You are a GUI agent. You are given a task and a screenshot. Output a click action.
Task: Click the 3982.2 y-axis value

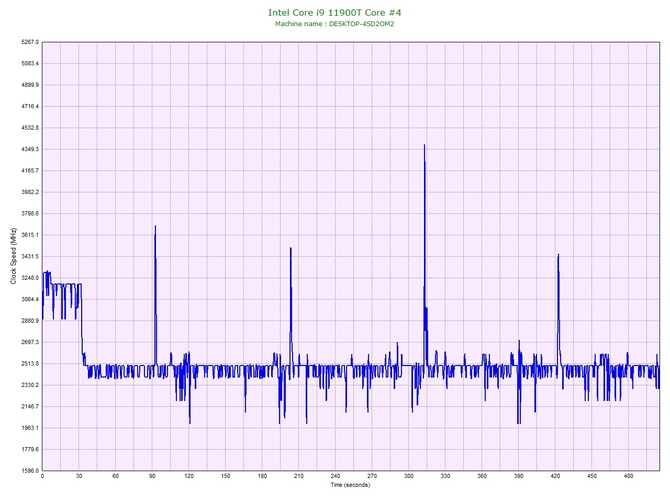pyautogui.click(x=30, y=192)
